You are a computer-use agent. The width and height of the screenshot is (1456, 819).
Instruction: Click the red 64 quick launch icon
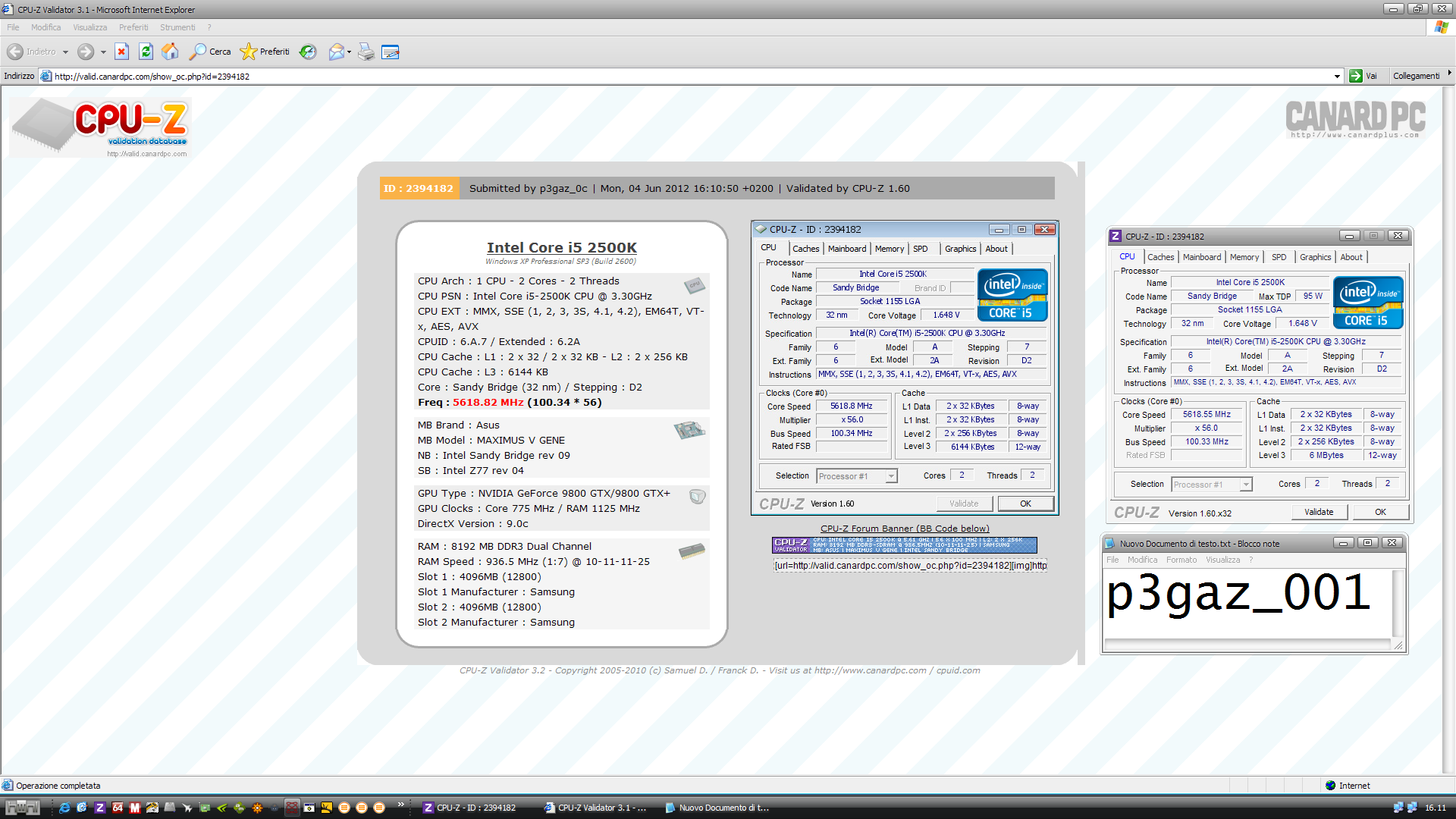point(118,808)
